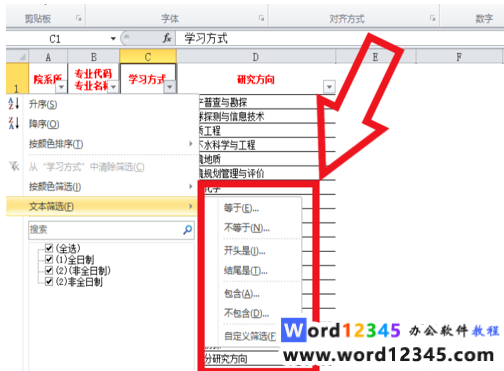The image size is (504, 371).
Task: Click the formula bar showing 学习方式
Action: pos(339,38)
